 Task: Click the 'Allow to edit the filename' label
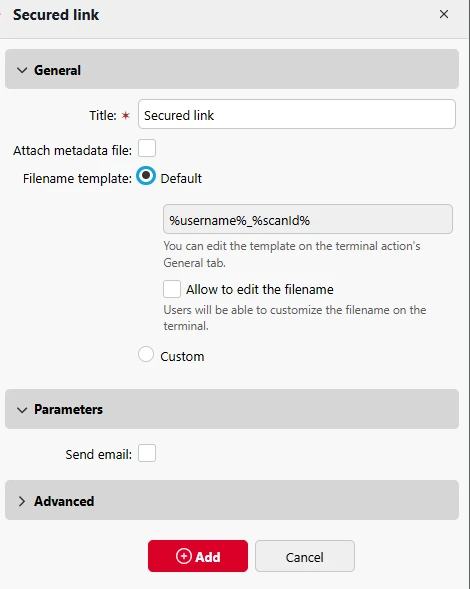coord(260,289)
